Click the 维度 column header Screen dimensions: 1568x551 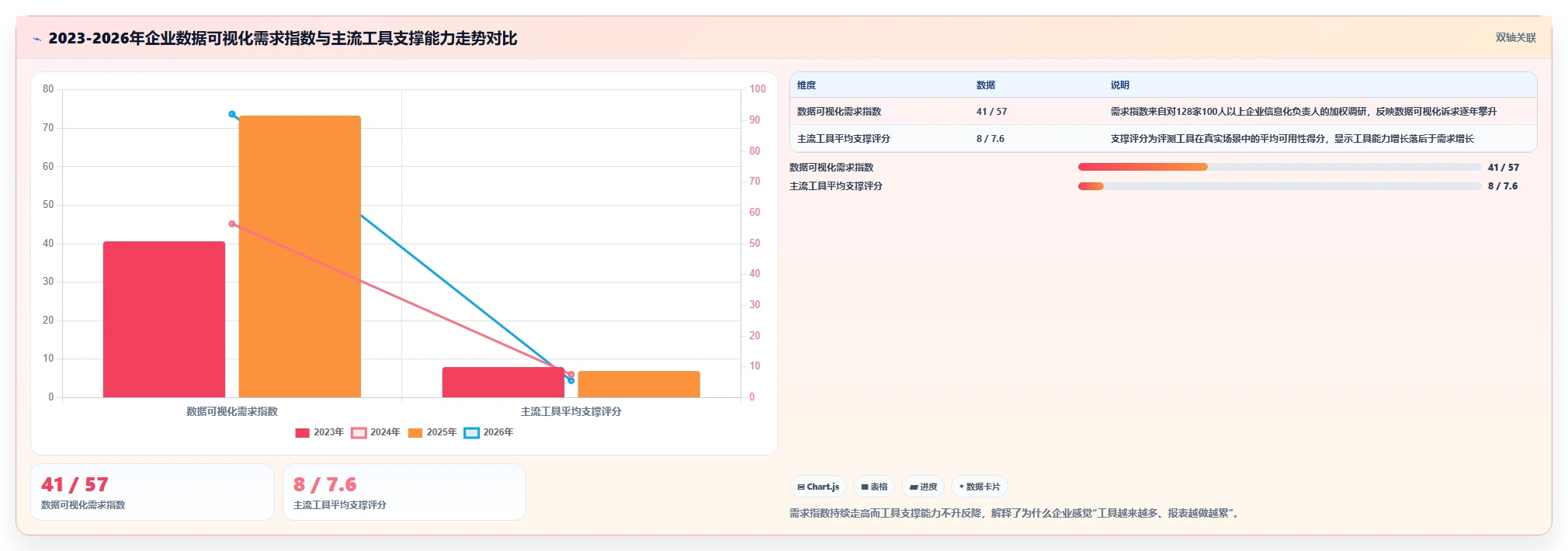tap(807, 85)
